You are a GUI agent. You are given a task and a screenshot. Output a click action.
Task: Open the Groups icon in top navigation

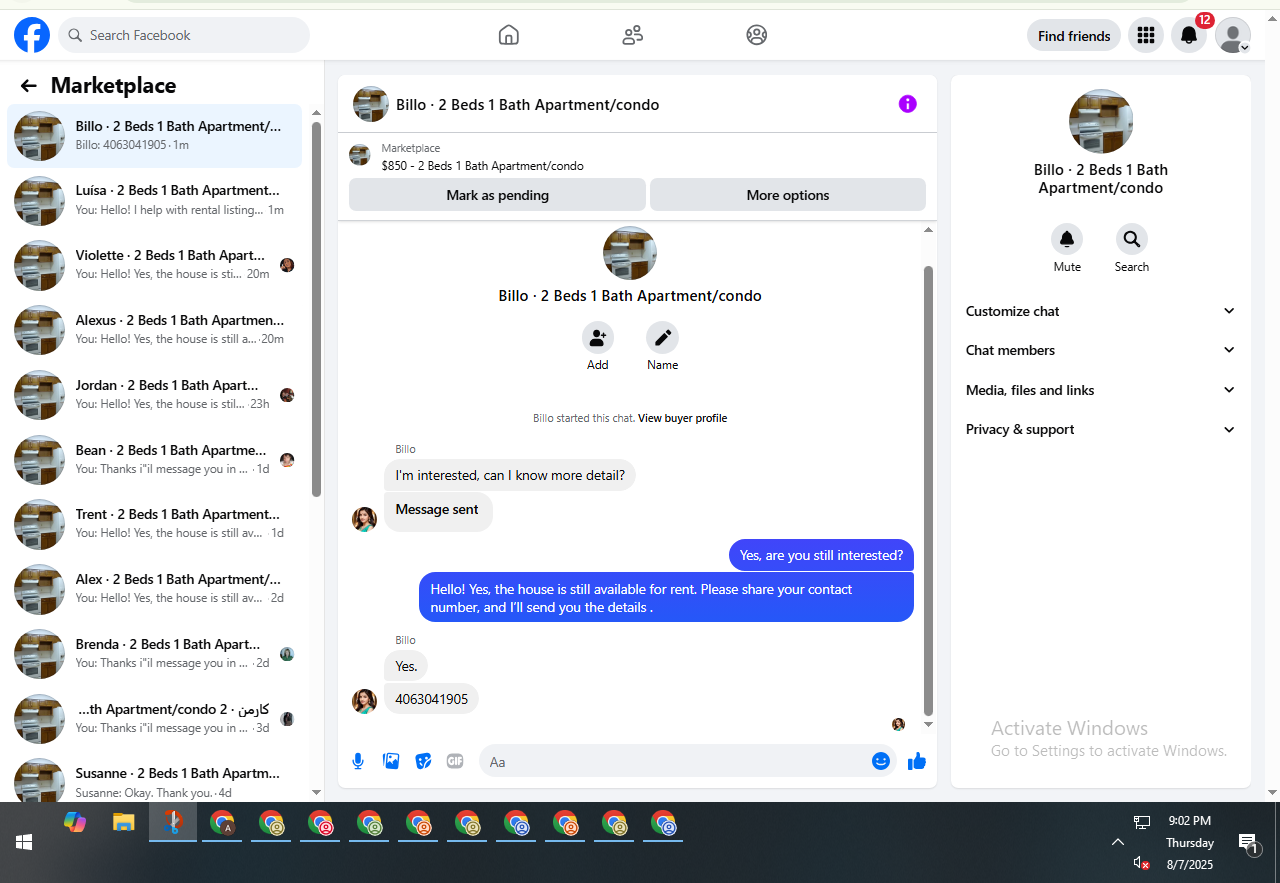click(757, 35)
